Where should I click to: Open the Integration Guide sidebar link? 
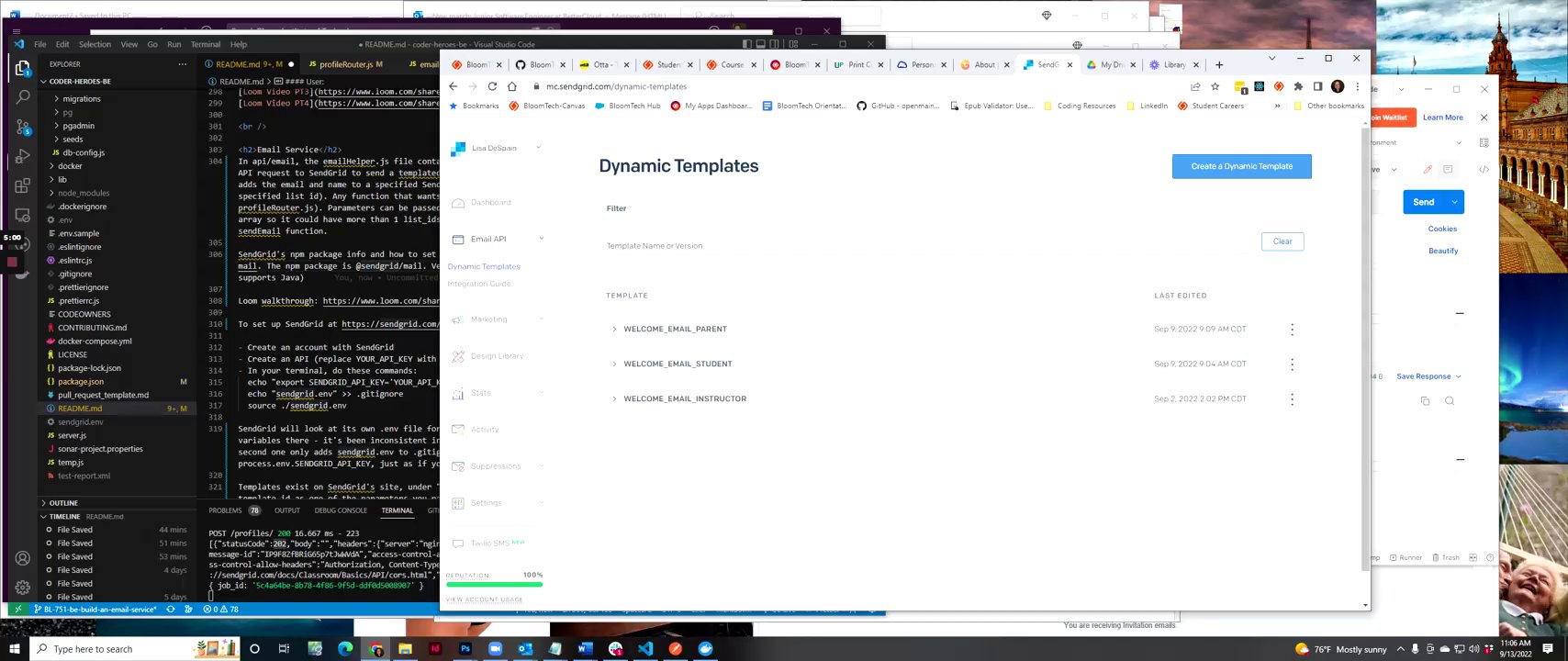coord(479,284)
